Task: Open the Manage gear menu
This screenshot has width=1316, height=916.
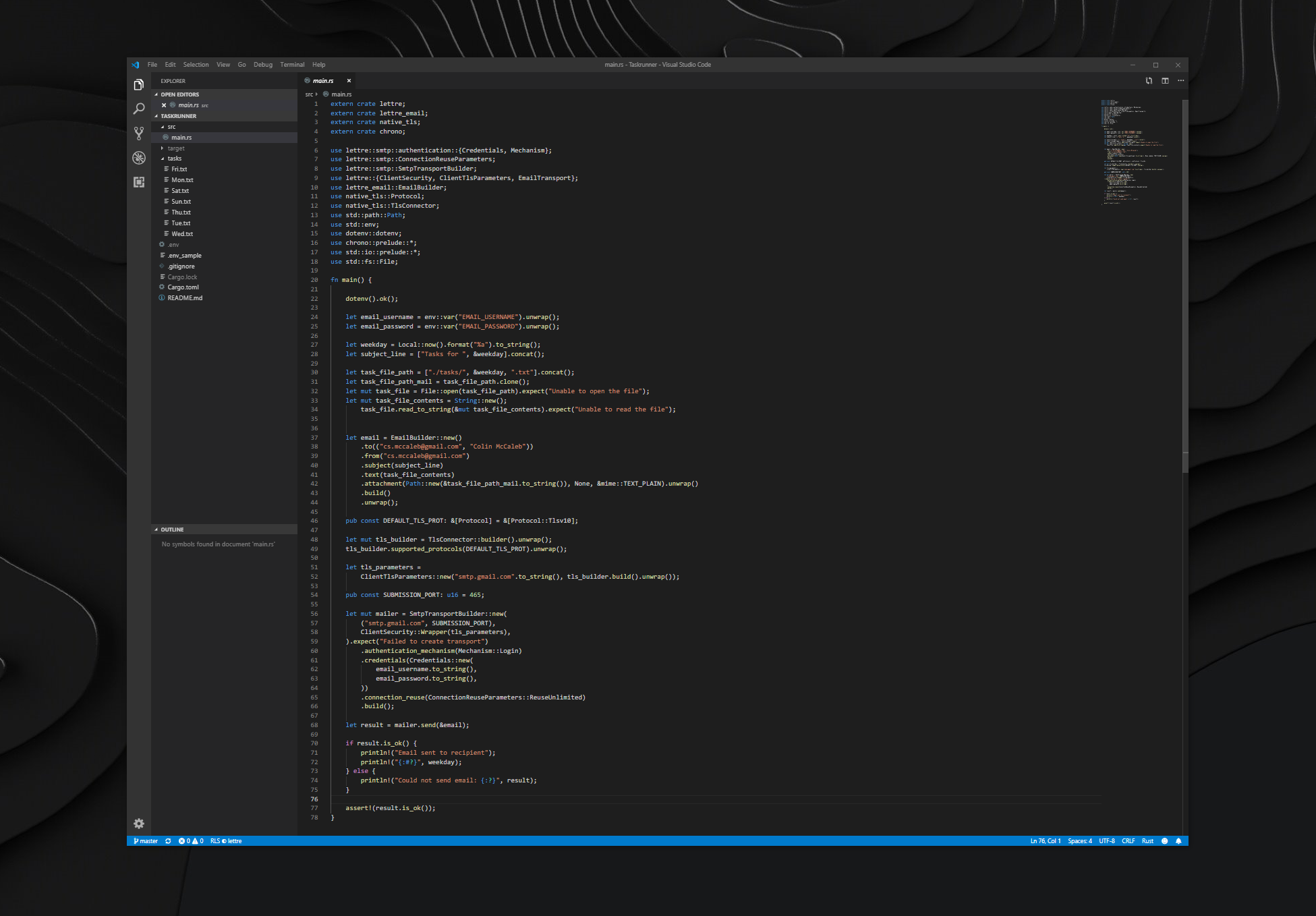Action: [x=139, y=824]
